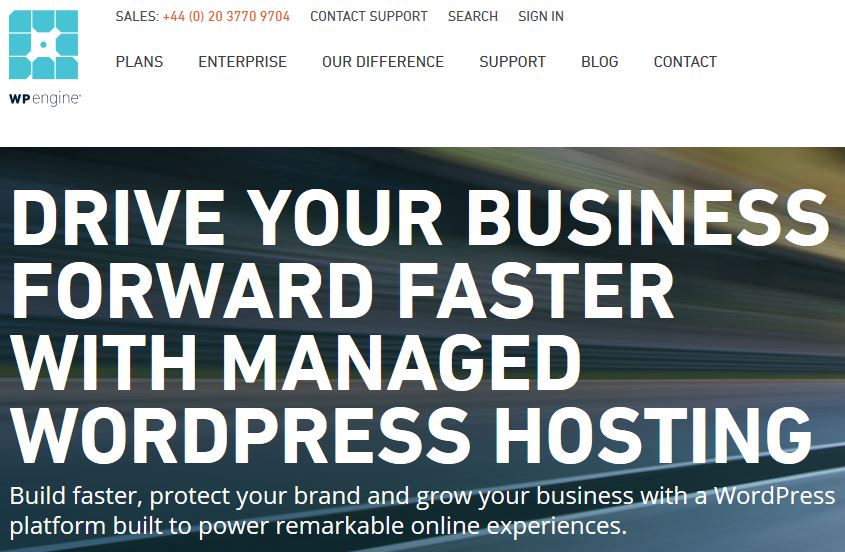Go to Sign In
845x552 pixels.
pos(541,16)
